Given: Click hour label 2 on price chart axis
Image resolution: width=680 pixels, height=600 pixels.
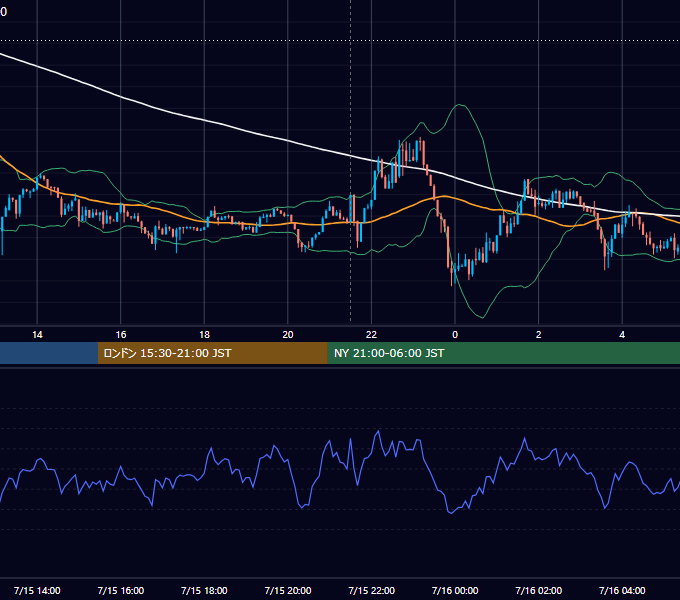Looking at the screenshot, I should point(539,335).
